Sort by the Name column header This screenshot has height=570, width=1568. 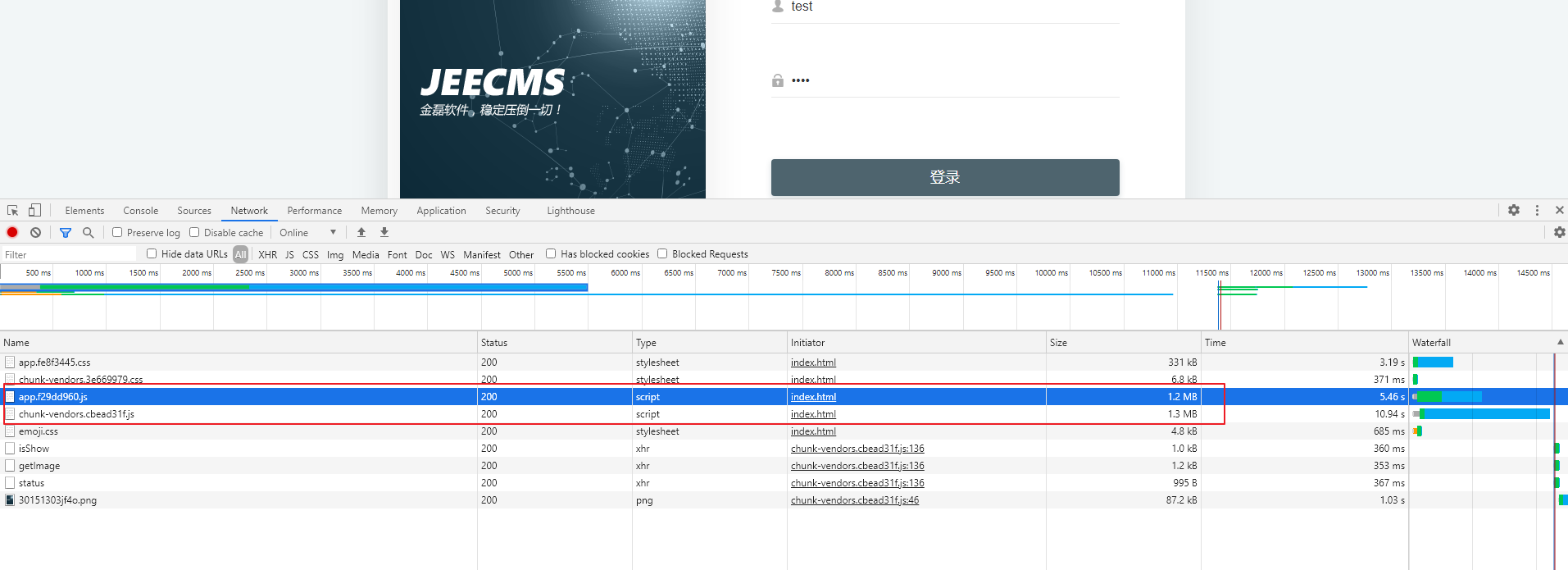pyautogui.click(x=239, y=343)
